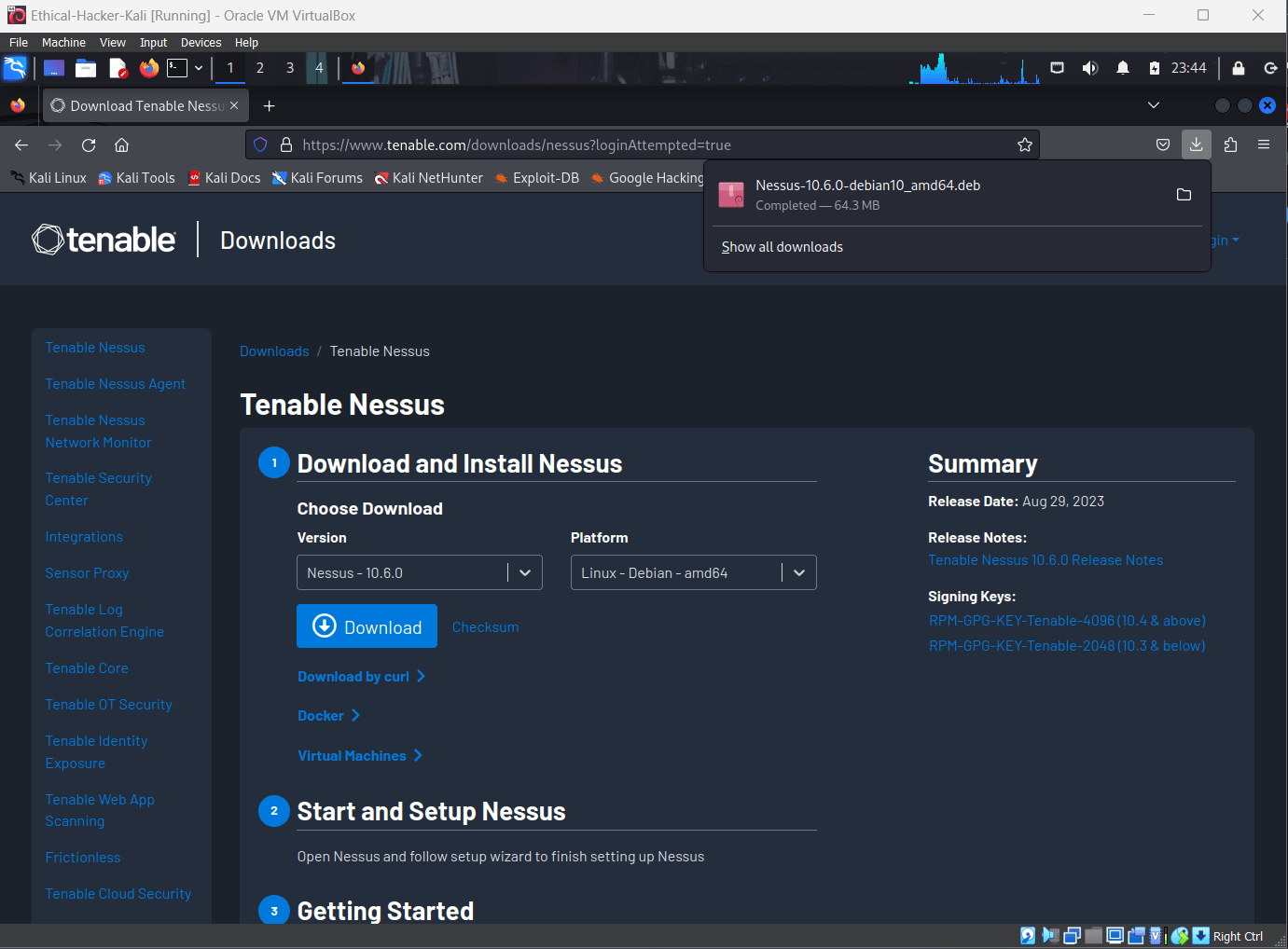Open the Kali NetHunter bookmark
The image size is (1288, 949).
coord(428,178)
